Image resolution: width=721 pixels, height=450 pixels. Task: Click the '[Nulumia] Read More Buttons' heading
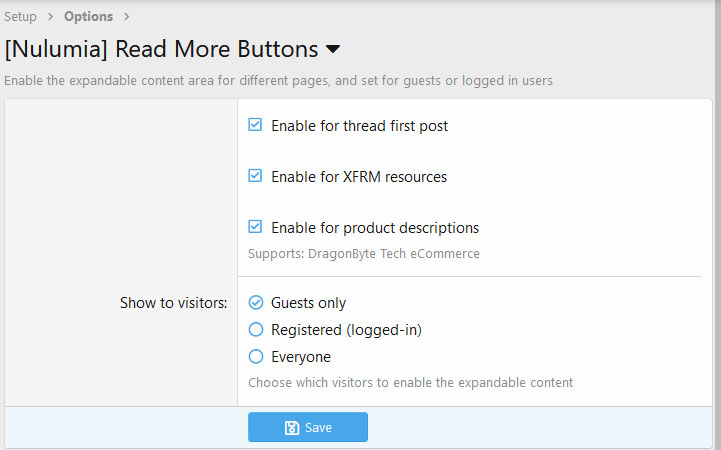point(161,49)
